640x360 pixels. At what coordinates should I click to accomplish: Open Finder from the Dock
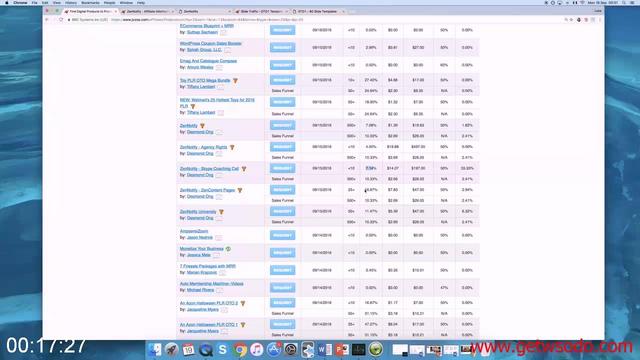coord(155,349)
